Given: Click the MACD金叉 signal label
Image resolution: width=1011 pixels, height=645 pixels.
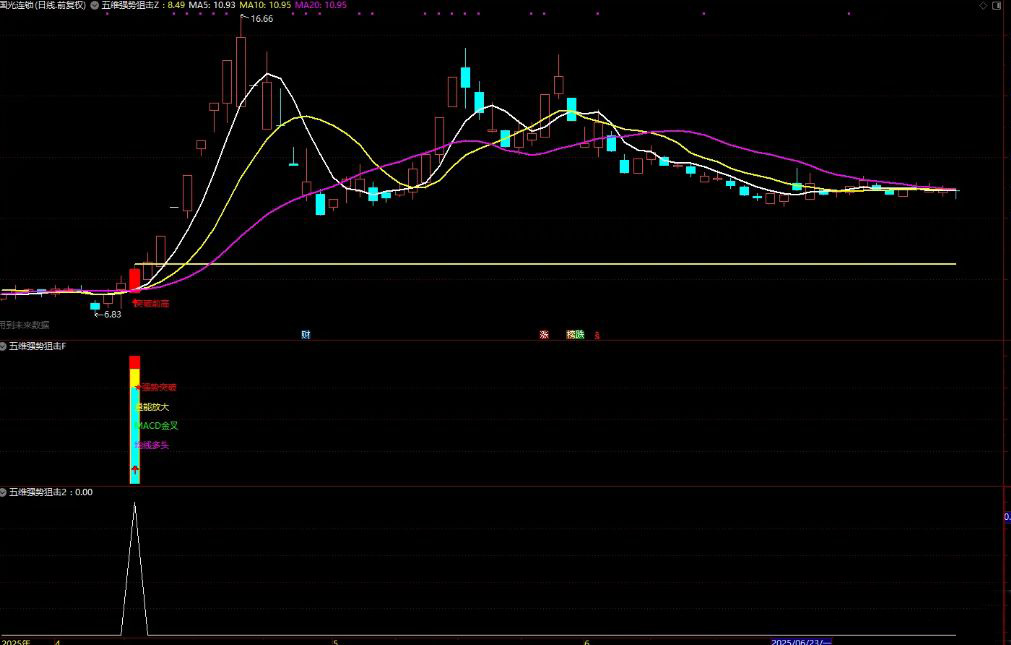Looking at the screenshot, I should click(x=157, y=425).
